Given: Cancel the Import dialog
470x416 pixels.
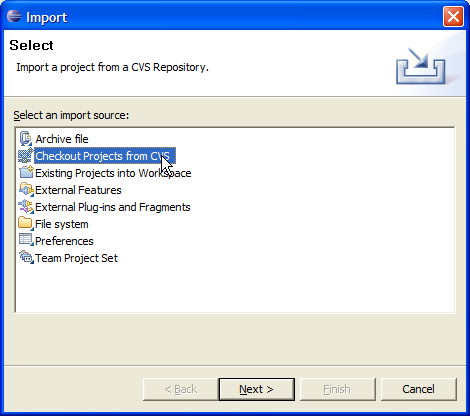Looking at the screenshot, I should coord(419,389).
